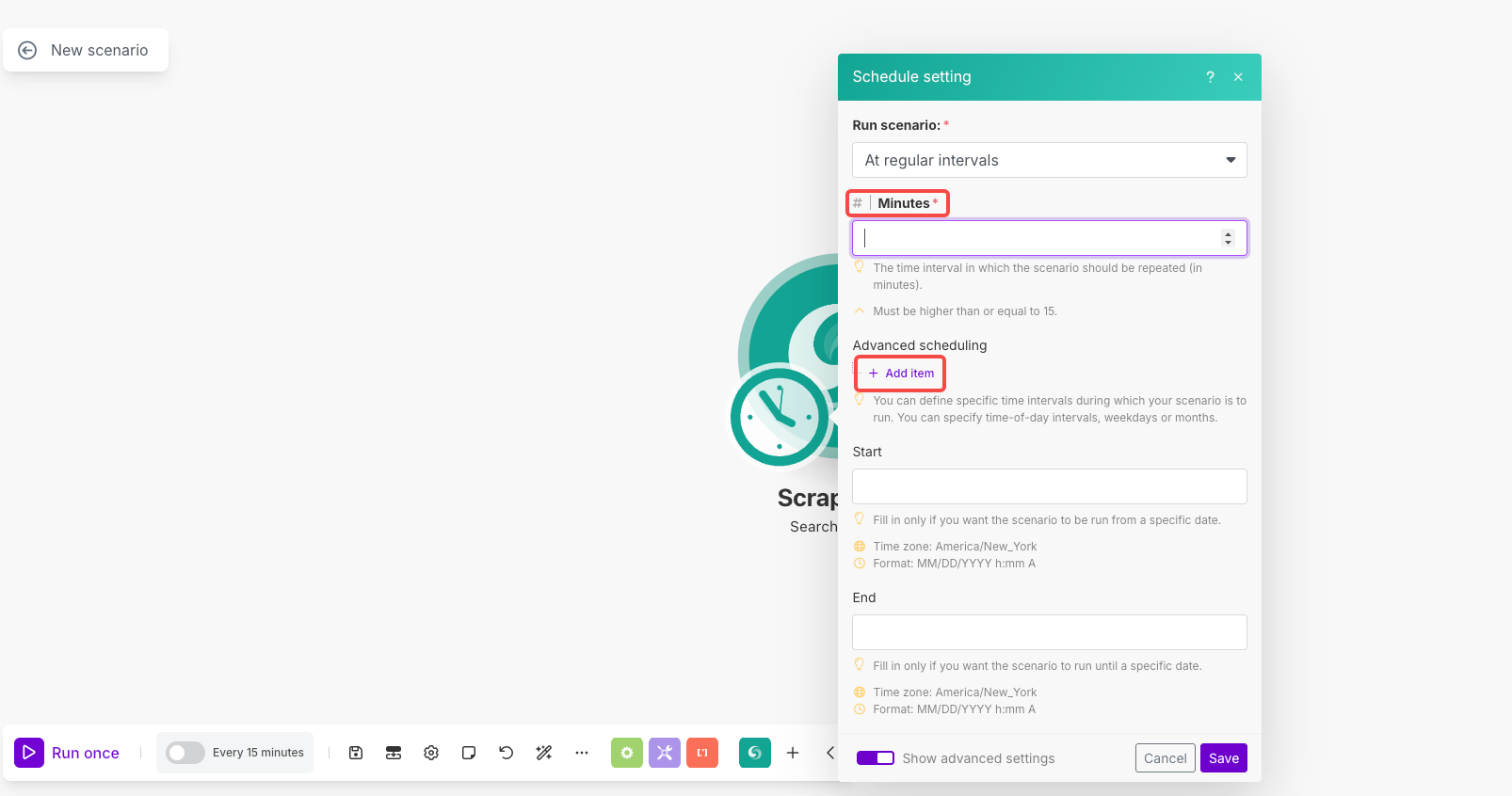Image resolution: width=1512 pixels, height=796 pixels.
Task: Open the Run scenario dropdown
Action: click(x=1050, y=160)
